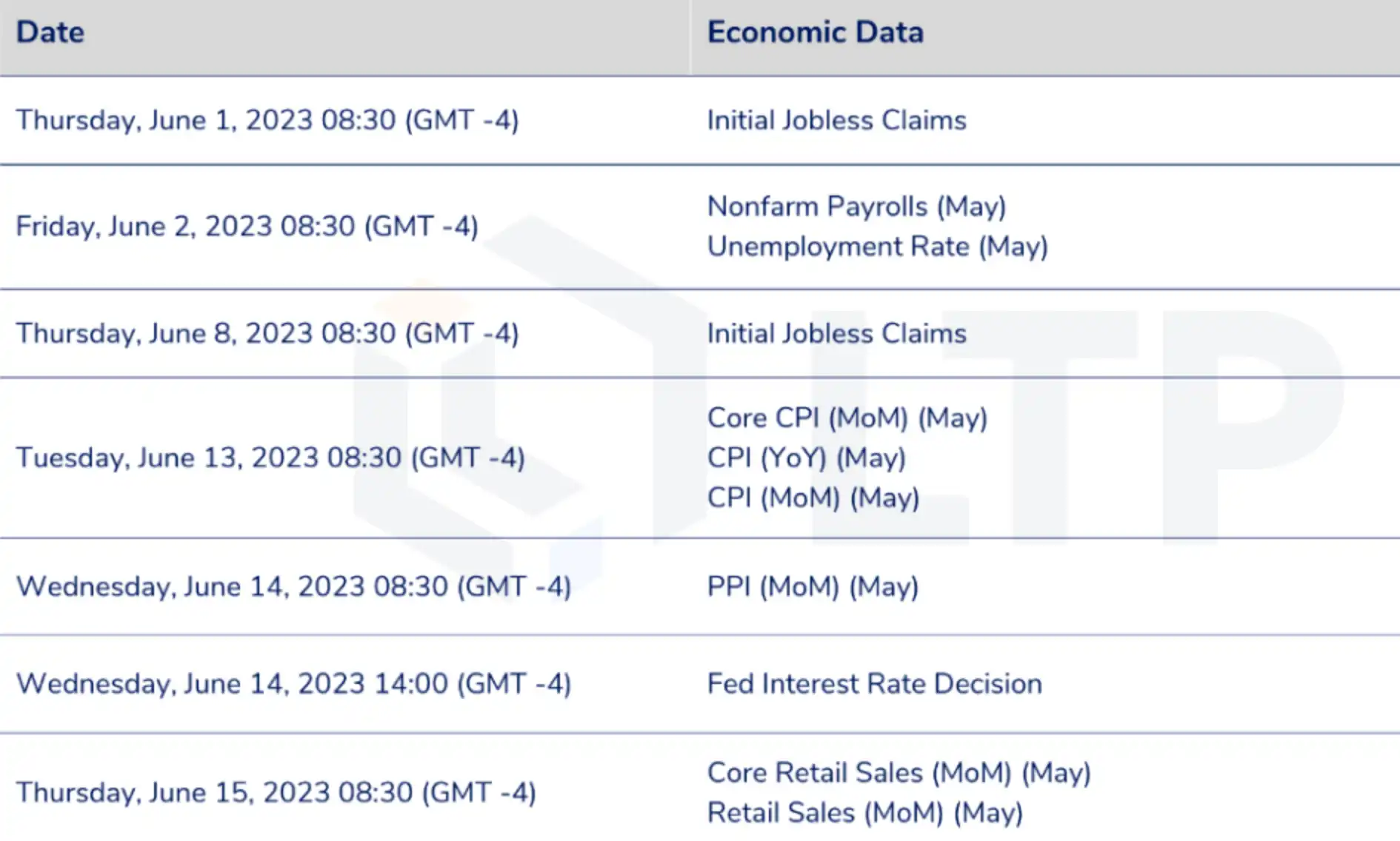
Task: Click Nonfarm Payrolls (May) entry
Action: 857,207
